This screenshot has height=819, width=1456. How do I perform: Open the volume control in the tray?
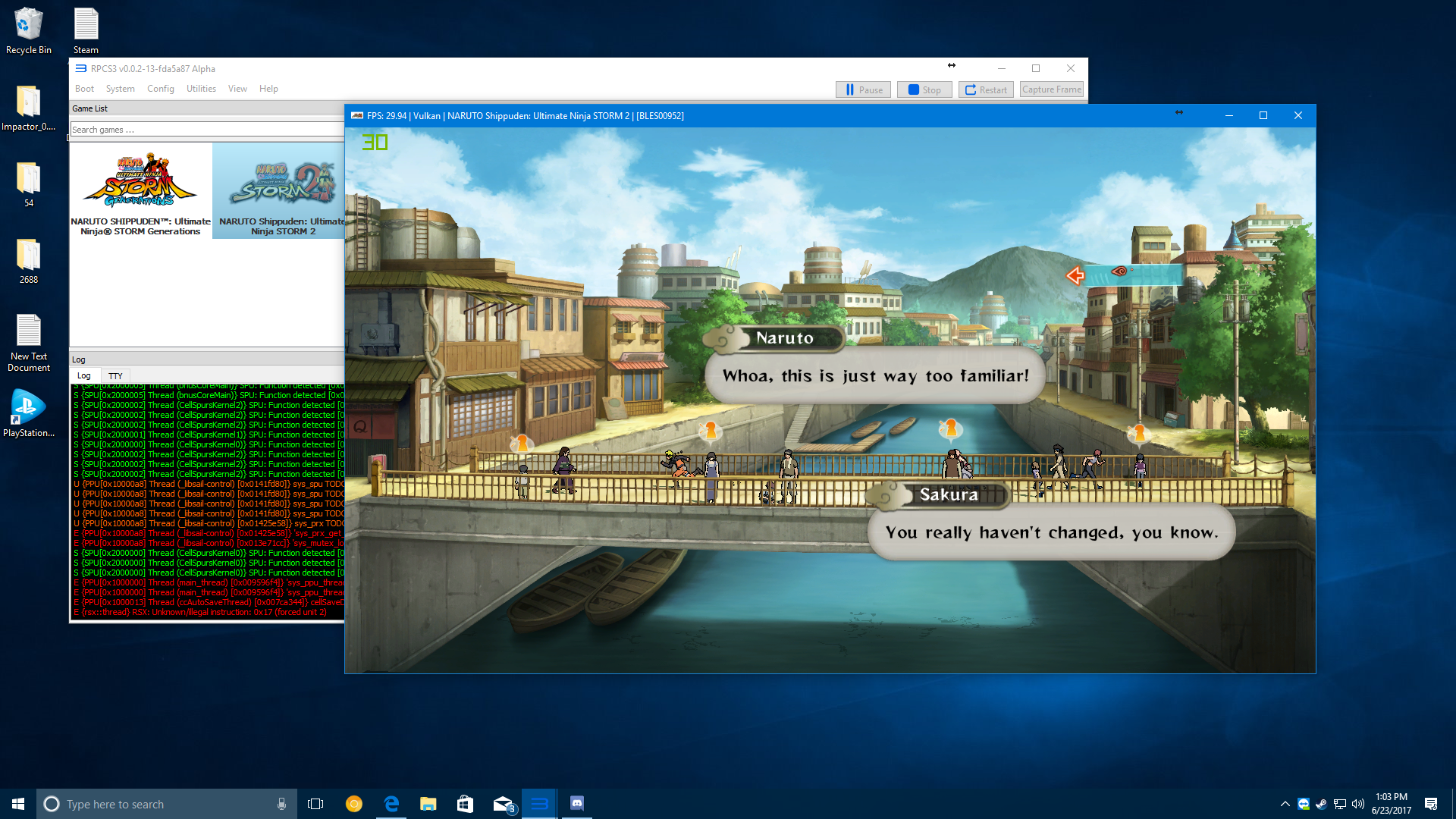pos(1357,804)
